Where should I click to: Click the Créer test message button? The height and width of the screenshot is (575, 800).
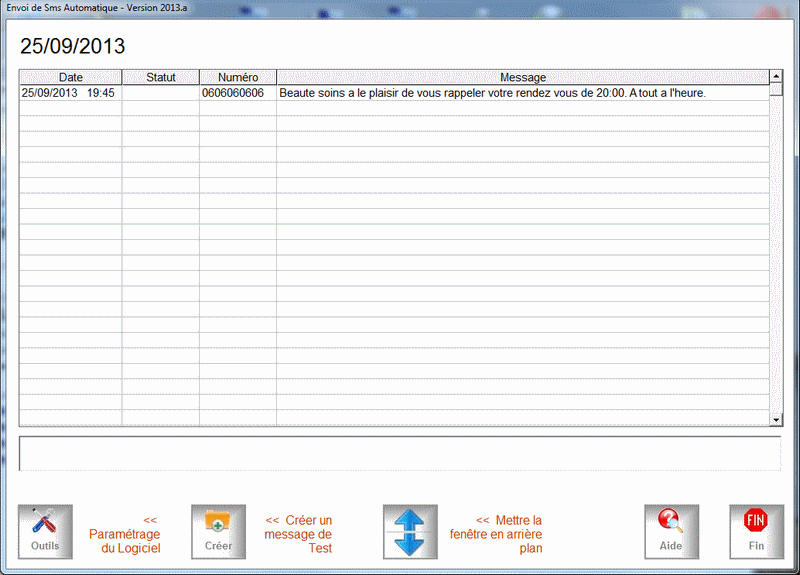[218, 532]
